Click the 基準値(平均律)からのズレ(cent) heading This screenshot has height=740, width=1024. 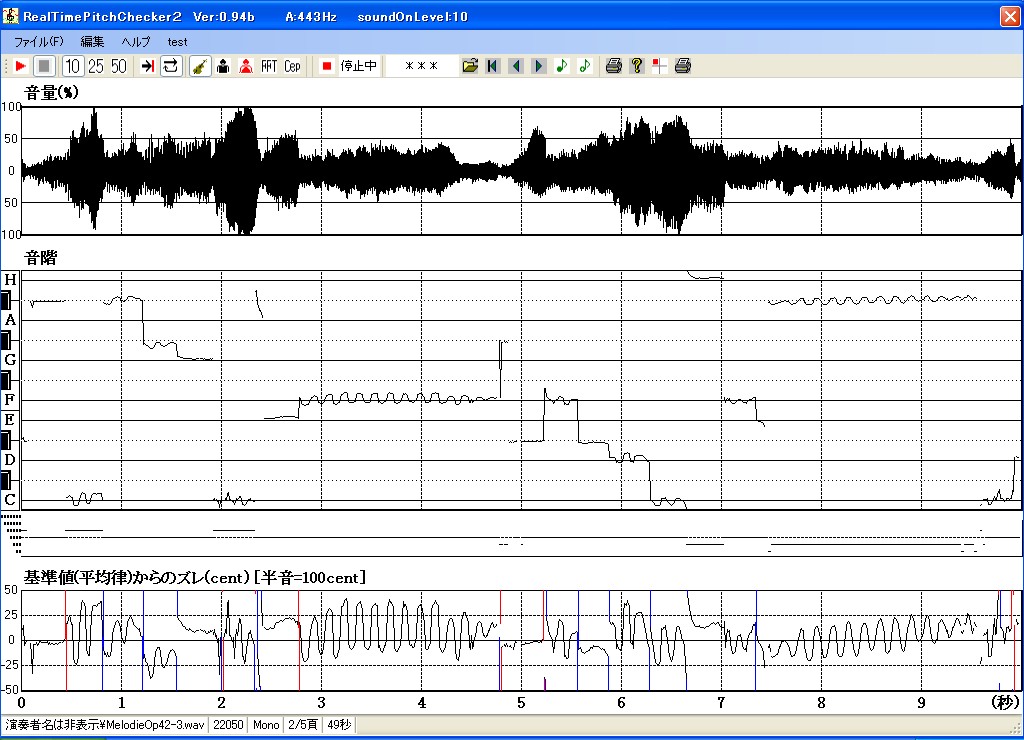(137, 578)
